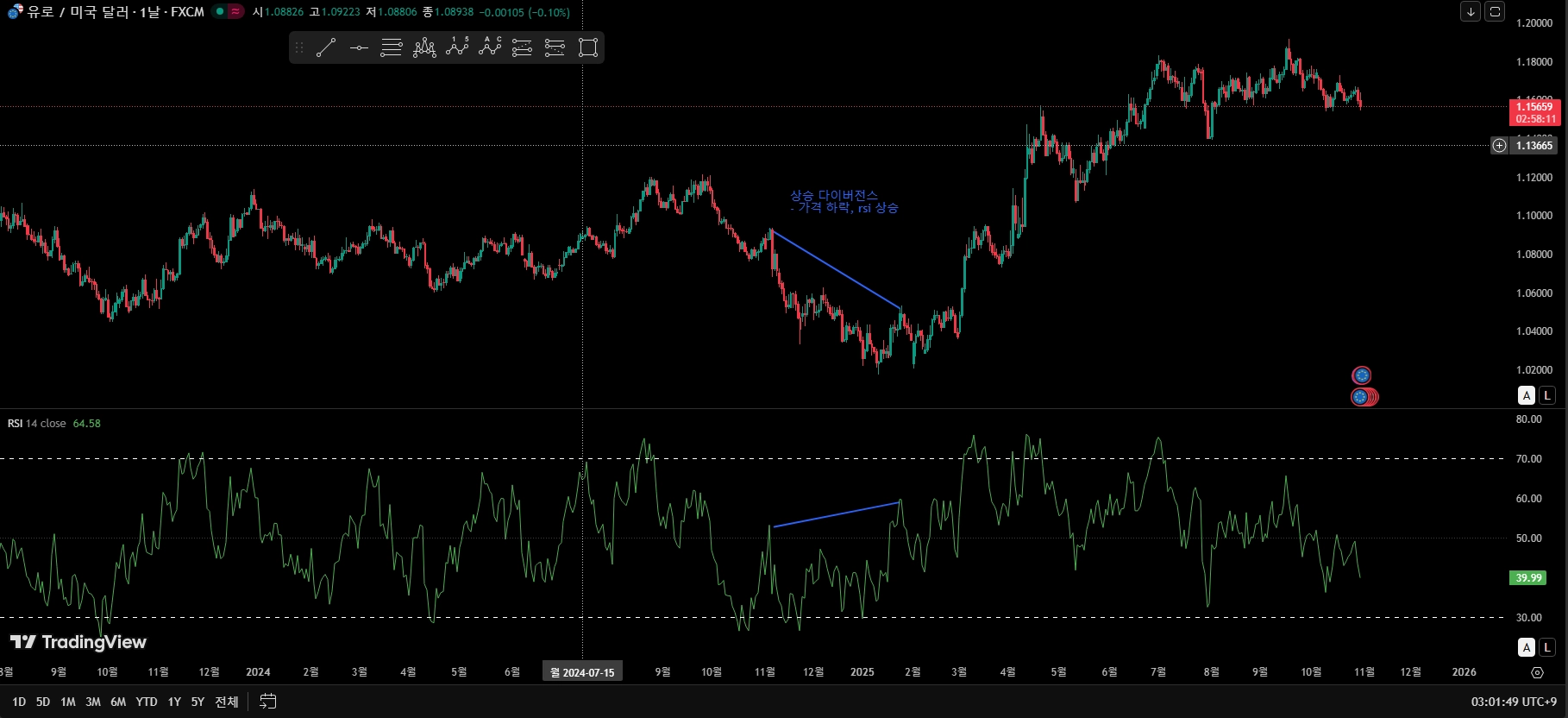Select the trend line drawing tool

pos(326,48)
